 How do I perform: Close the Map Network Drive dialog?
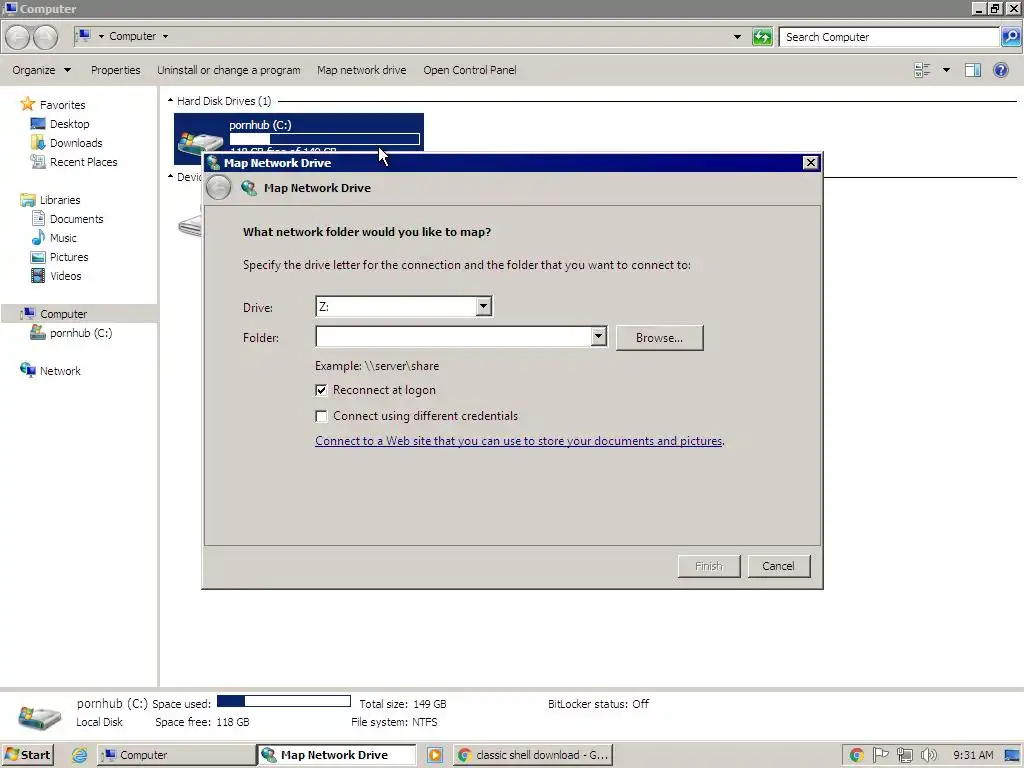tap(810, 163)
